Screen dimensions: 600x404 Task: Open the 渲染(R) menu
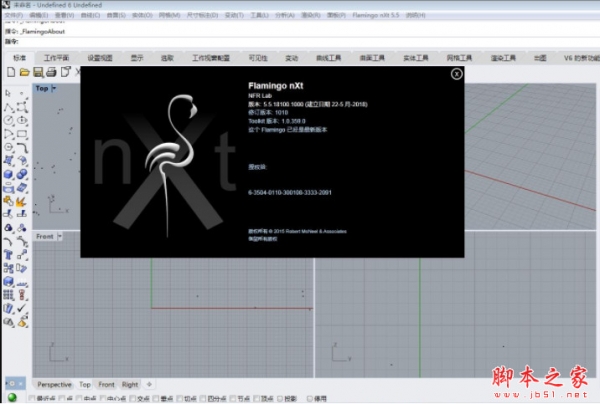point(310,15)
